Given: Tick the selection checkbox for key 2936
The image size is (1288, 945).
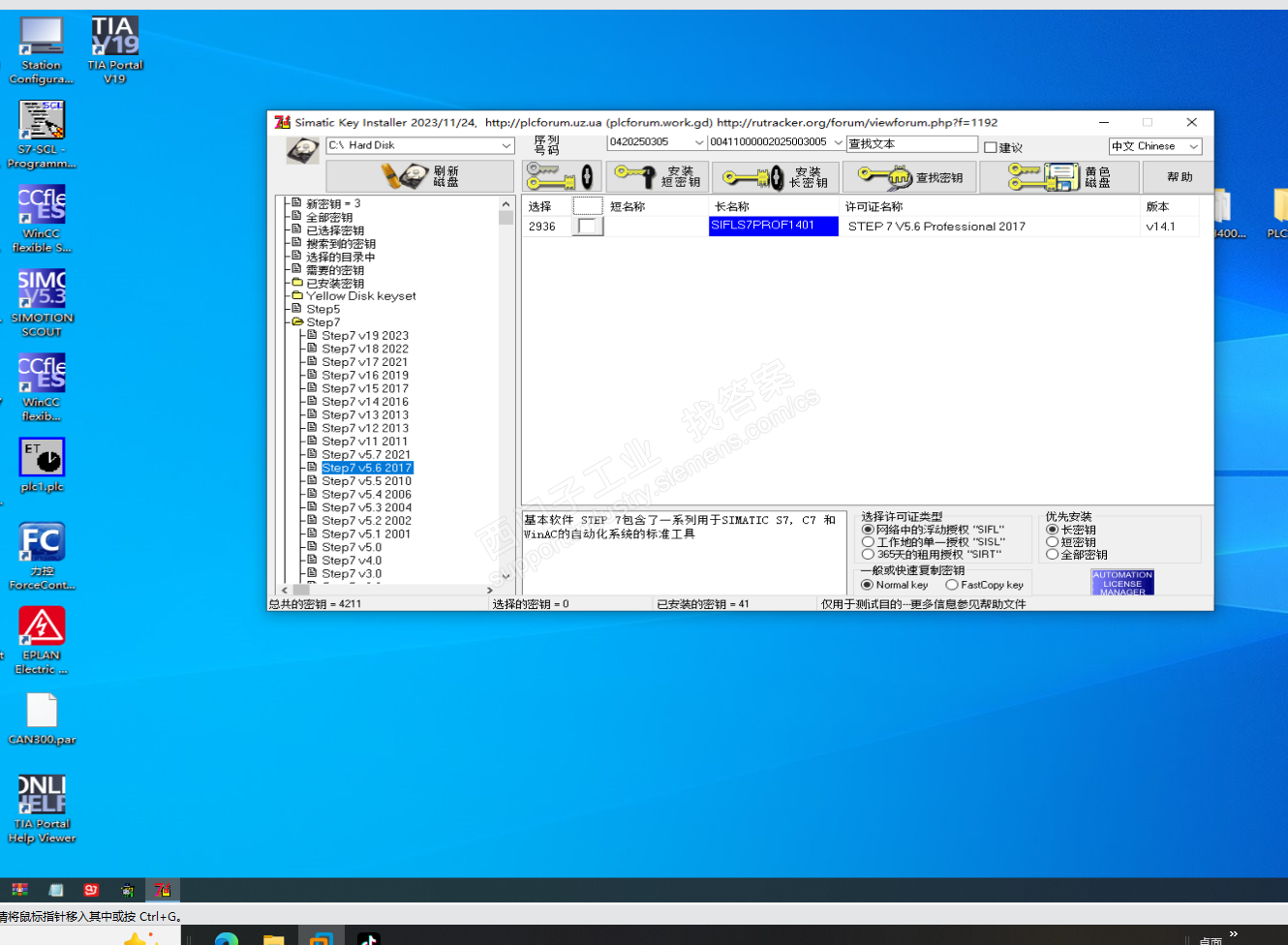Looking at the screenshot, I should (x=587, y=226).
